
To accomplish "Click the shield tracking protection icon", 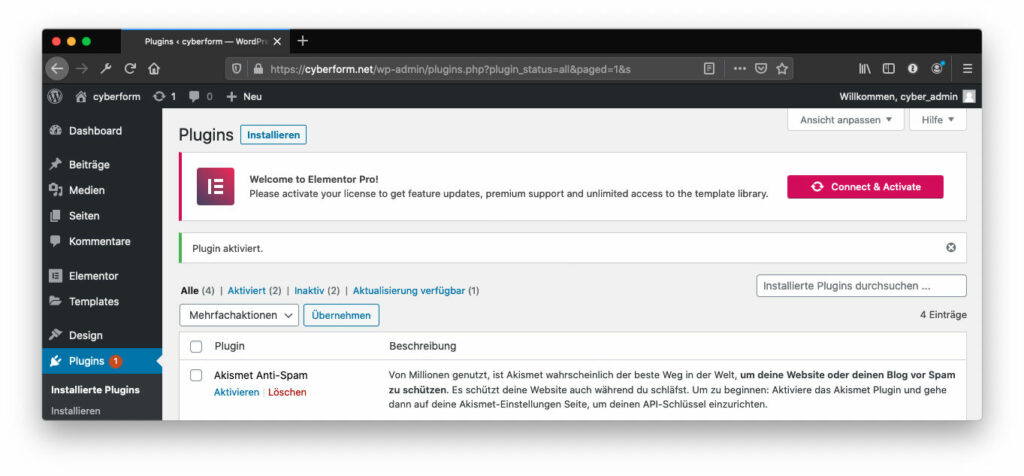I will pos(238,69).
